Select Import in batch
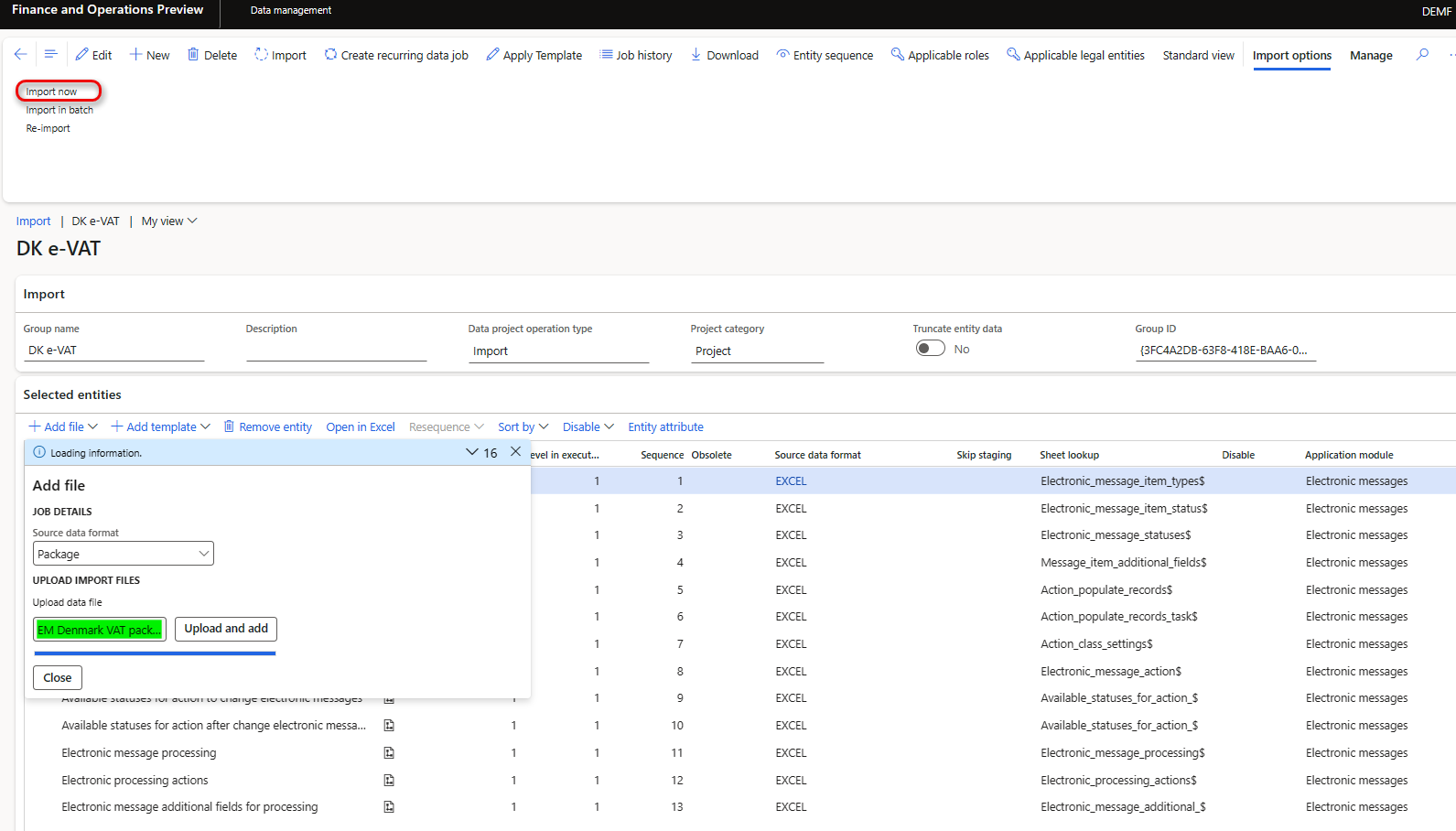1456x831 pixels. click(x=59, y=110)
